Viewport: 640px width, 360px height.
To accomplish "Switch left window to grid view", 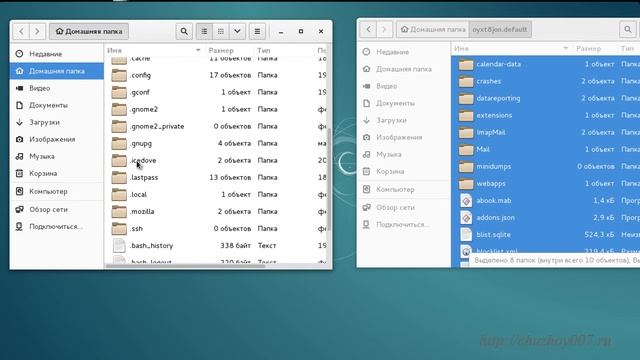I will coord(221,31).
